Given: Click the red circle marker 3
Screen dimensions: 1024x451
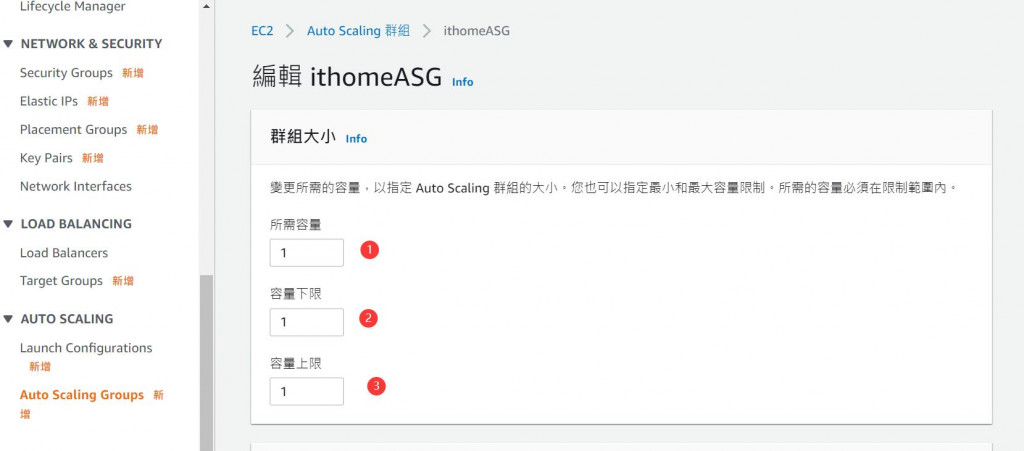Looking at the screenshot, I should point(376,386).
